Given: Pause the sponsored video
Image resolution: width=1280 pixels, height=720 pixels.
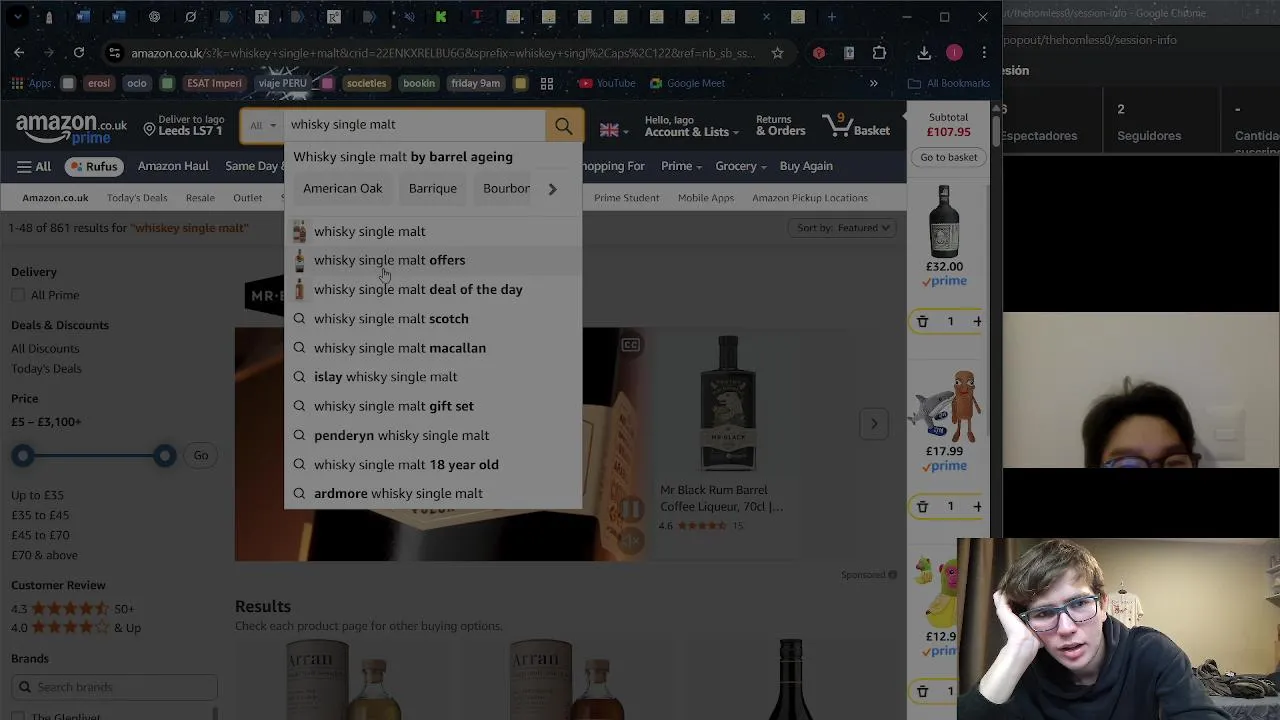Looking at the screenshot, I should point(630,509).
